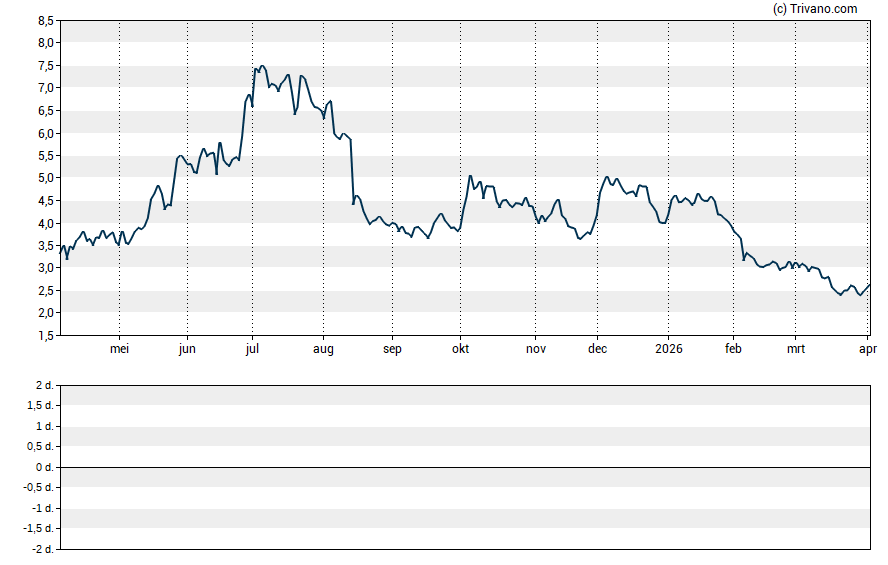The height and width of the screenshot is (565, 888).
Task: Click the 5,0 price axis label
Action: [45, 178]
